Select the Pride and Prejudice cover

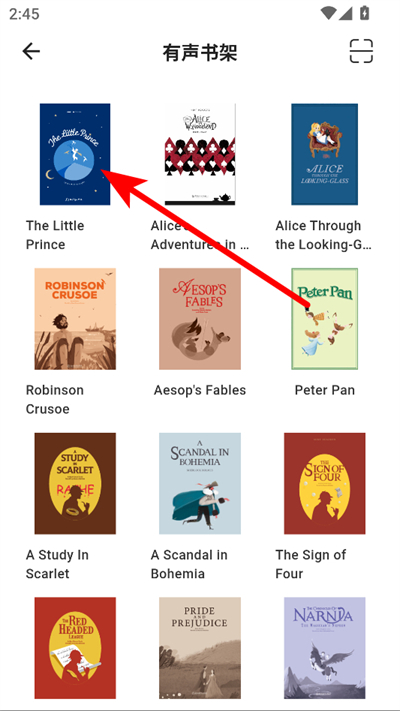pos(200,648)
